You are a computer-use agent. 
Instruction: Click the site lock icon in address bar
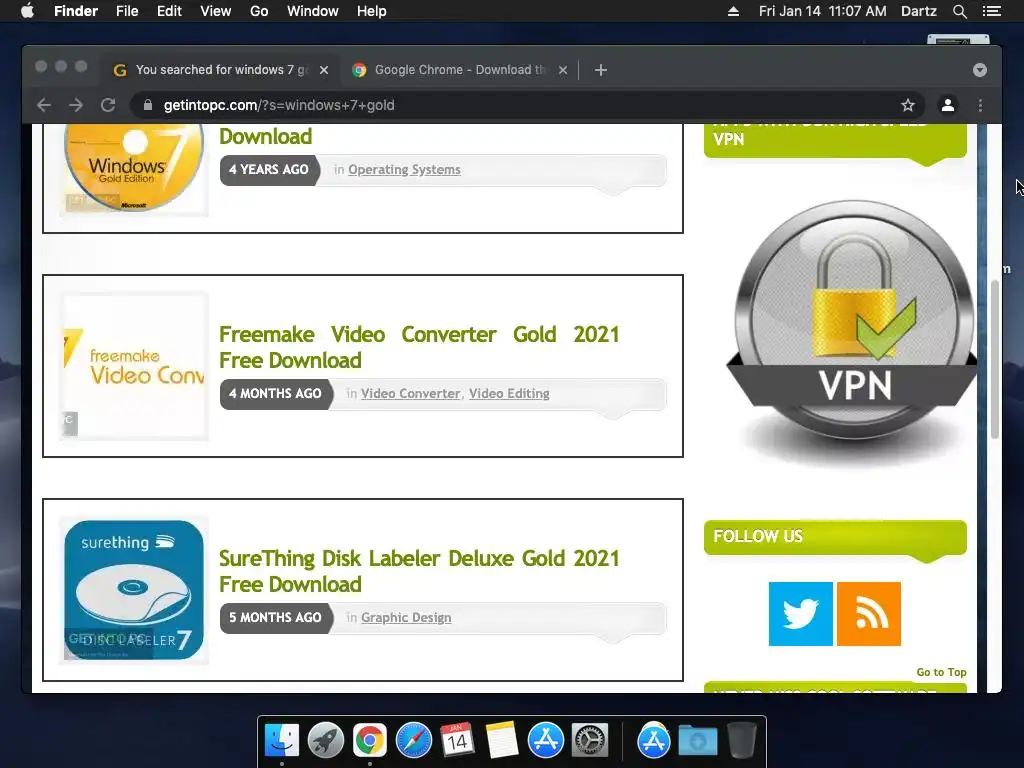click(148, 105)
